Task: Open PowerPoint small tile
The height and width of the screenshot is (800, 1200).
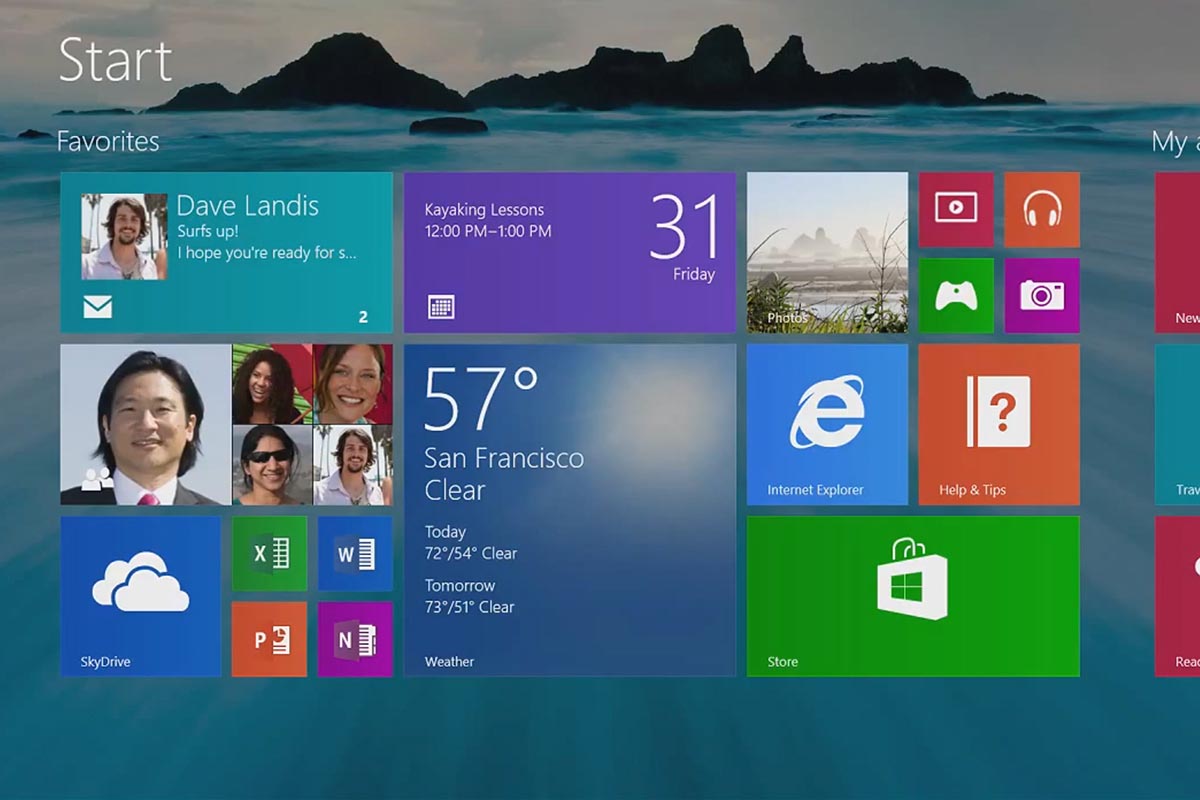Action: (x=269, y=639)
